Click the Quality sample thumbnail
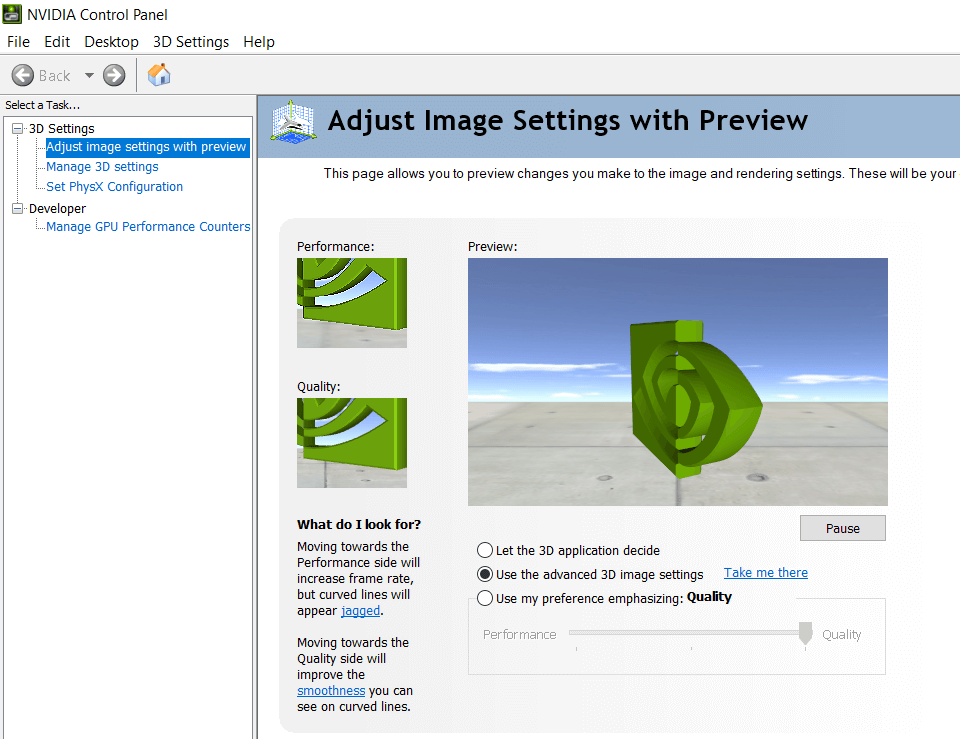Screen dimensions: 960x739 (352, 443)
